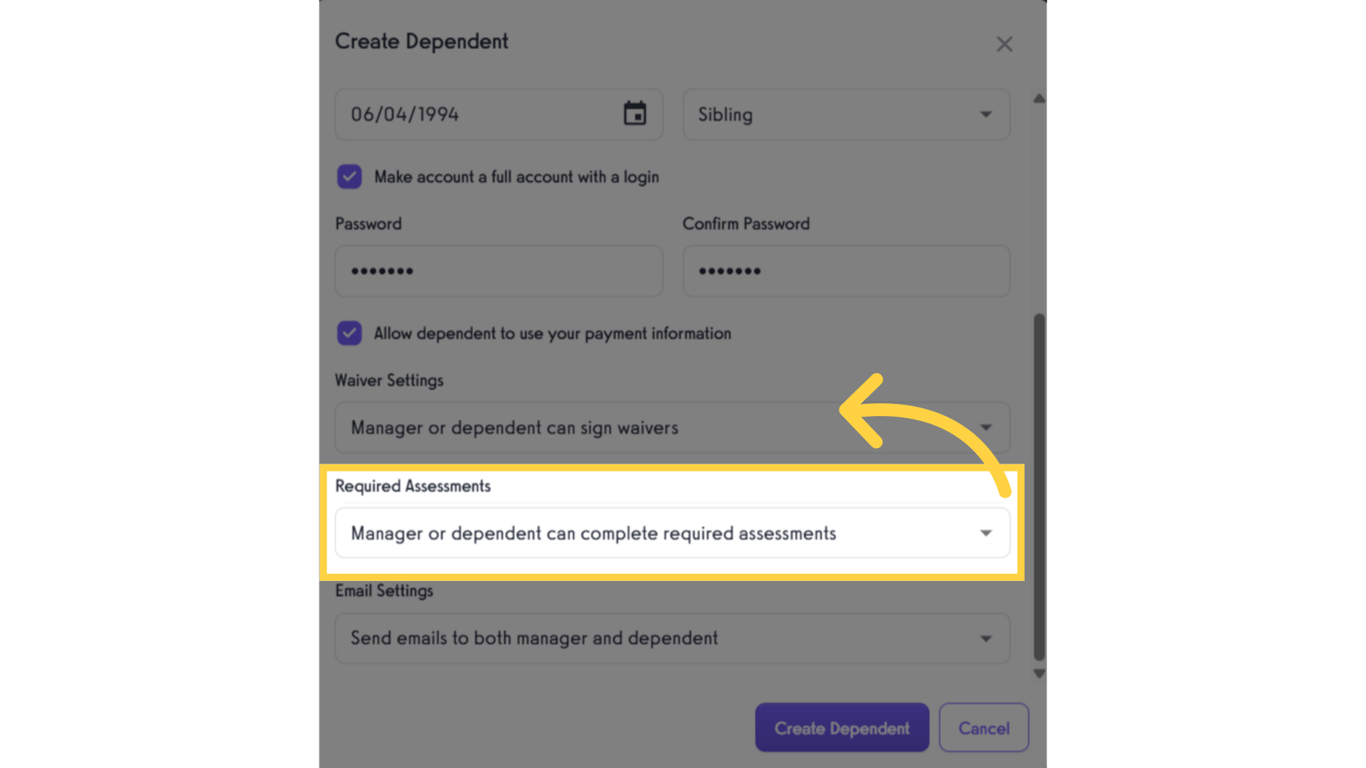This screenshot has width=1366, height=768.
Task: Click the Create Dependent button
Action: [842, 727]
